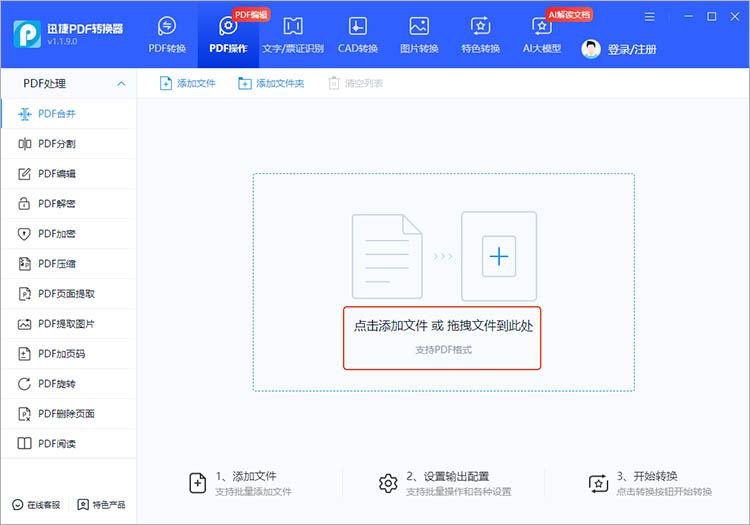Select PDF旋转 in the sidebar
The image size is (750, 525).
68,383
